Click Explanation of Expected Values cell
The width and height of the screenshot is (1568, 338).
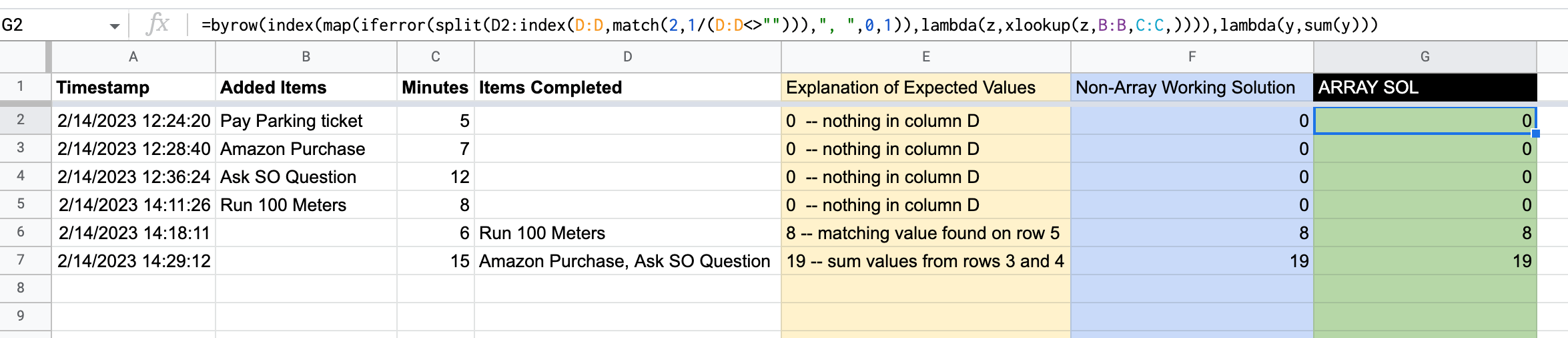[x=926, y=88]
